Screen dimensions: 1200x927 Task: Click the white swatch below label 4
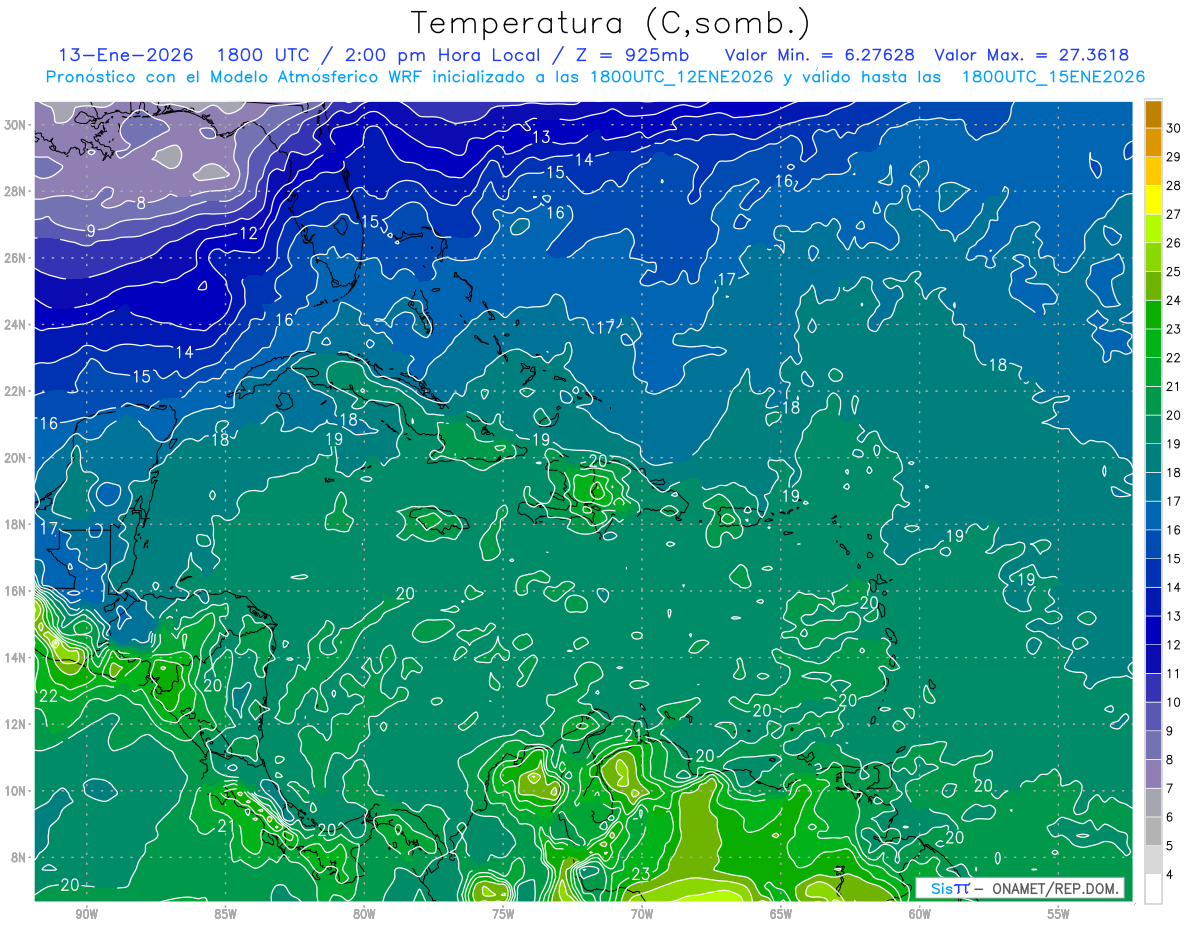coord(1153,889)
